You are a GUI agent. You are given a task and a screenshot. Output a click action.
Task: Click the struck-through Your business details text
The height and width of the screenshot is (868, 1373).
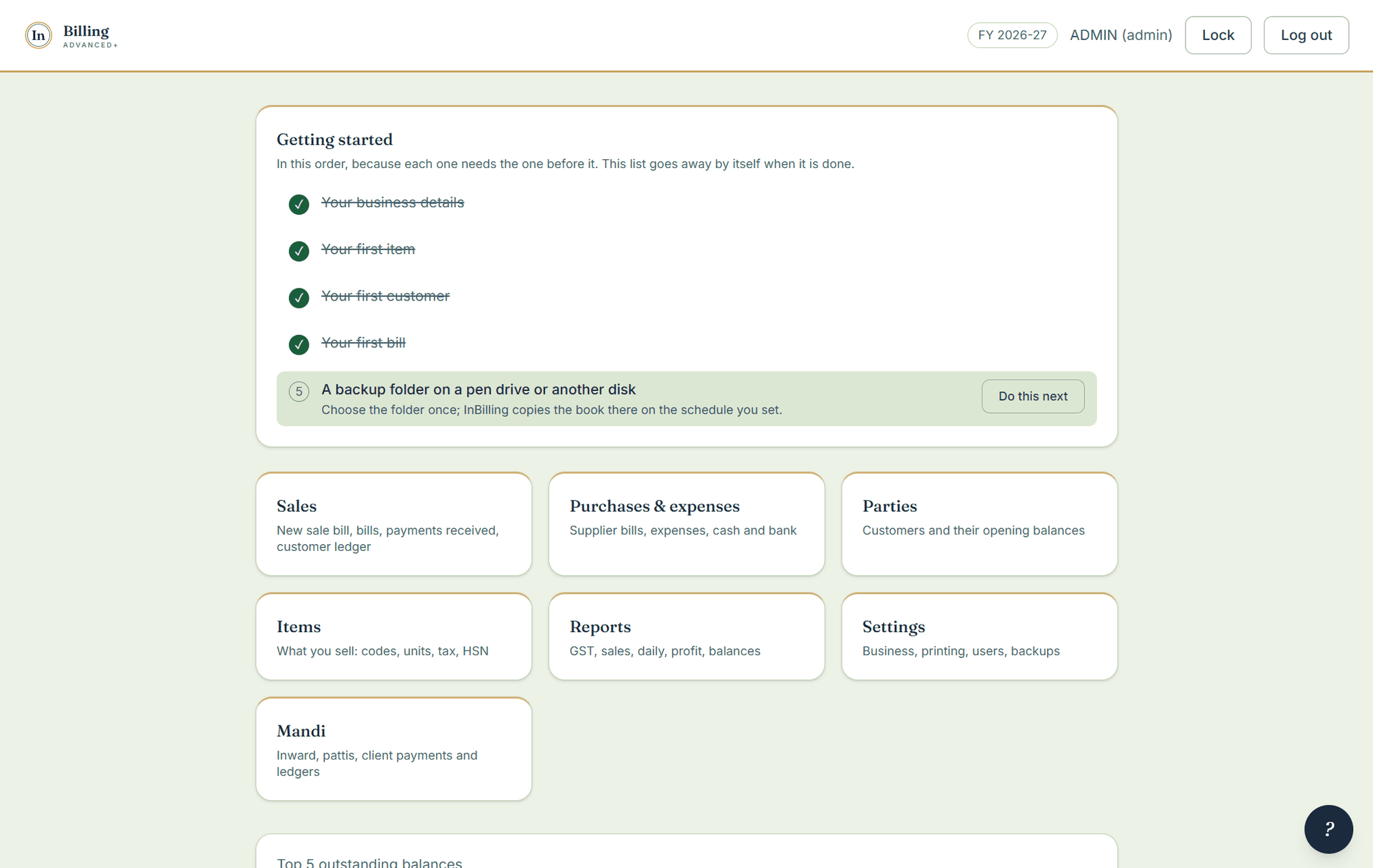coord(393,202)
